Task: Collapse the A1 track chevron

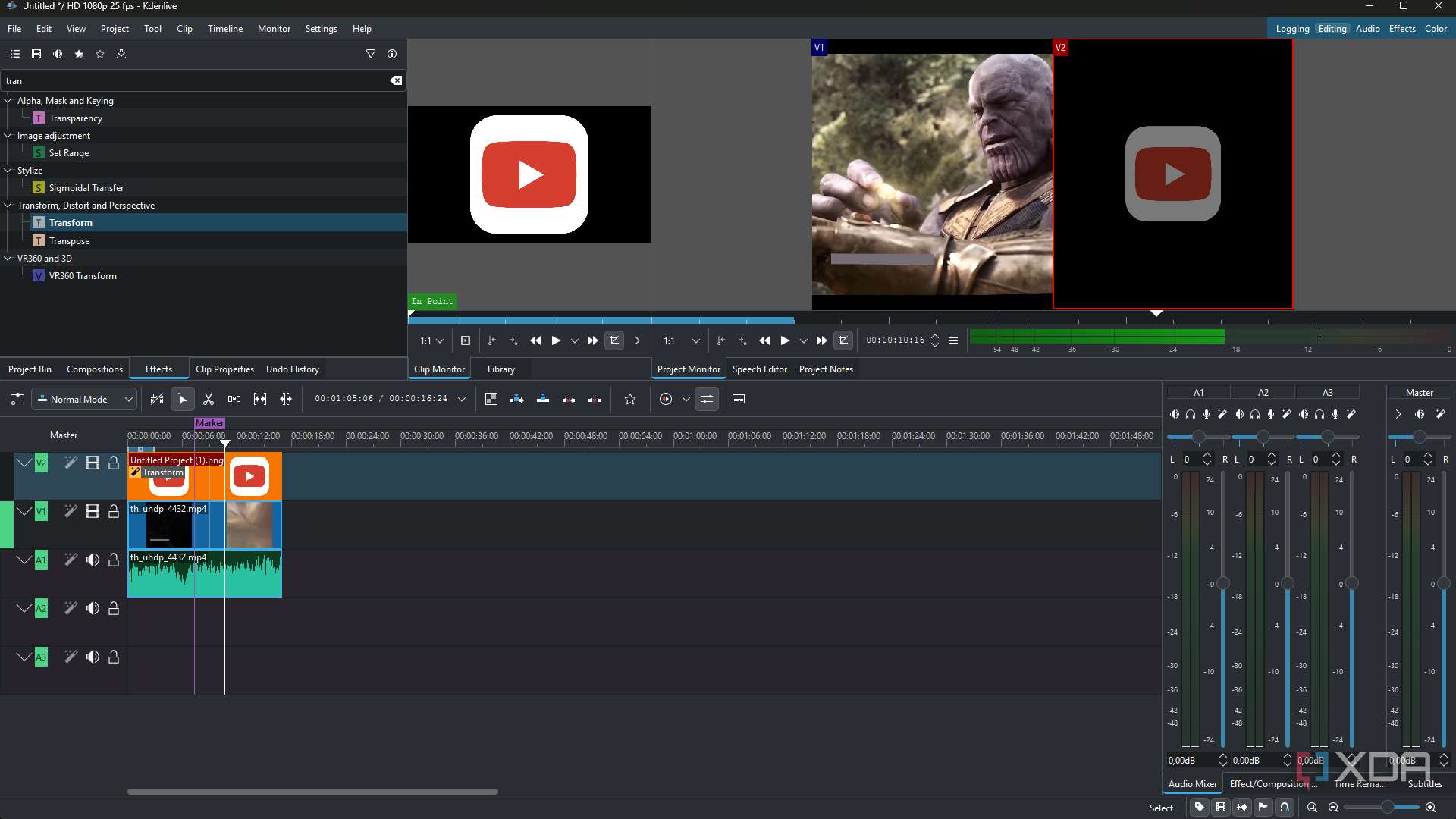Action: [24, 560]
